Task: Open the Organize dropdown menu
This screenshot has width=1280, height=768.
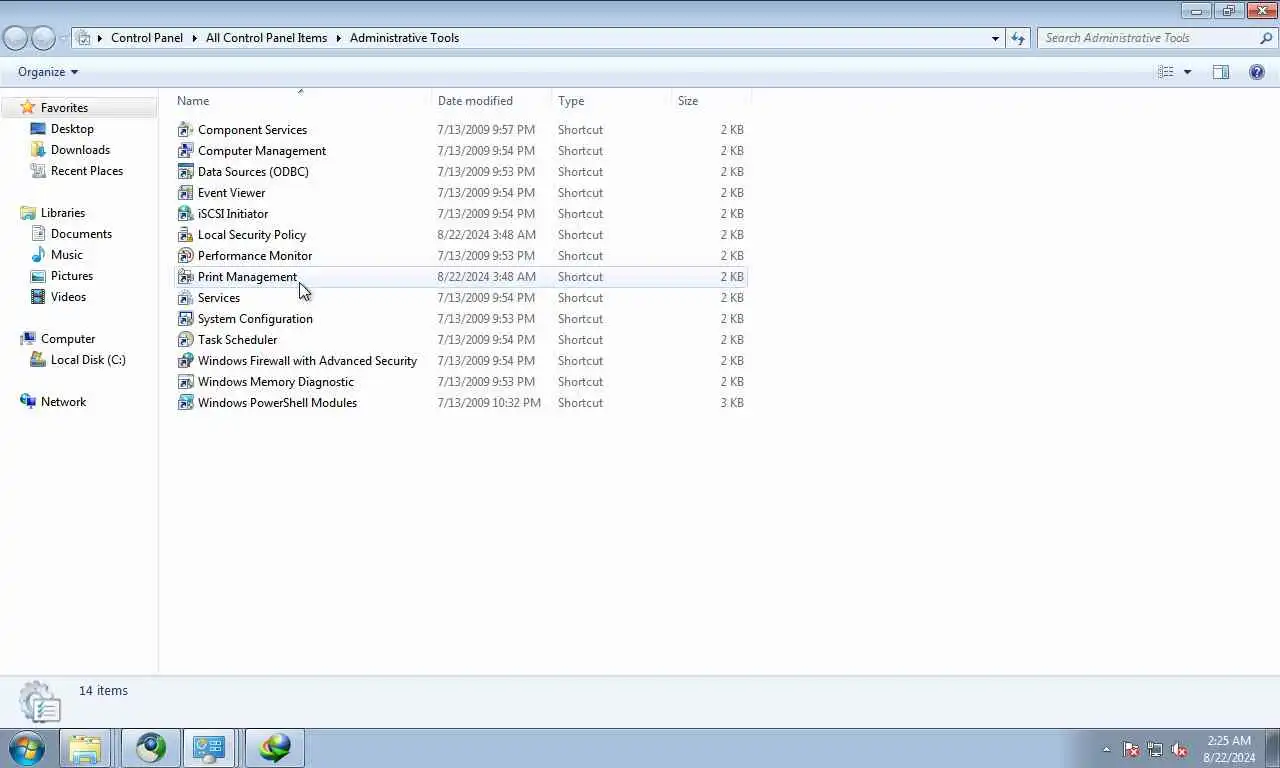Action: [48, 72]
